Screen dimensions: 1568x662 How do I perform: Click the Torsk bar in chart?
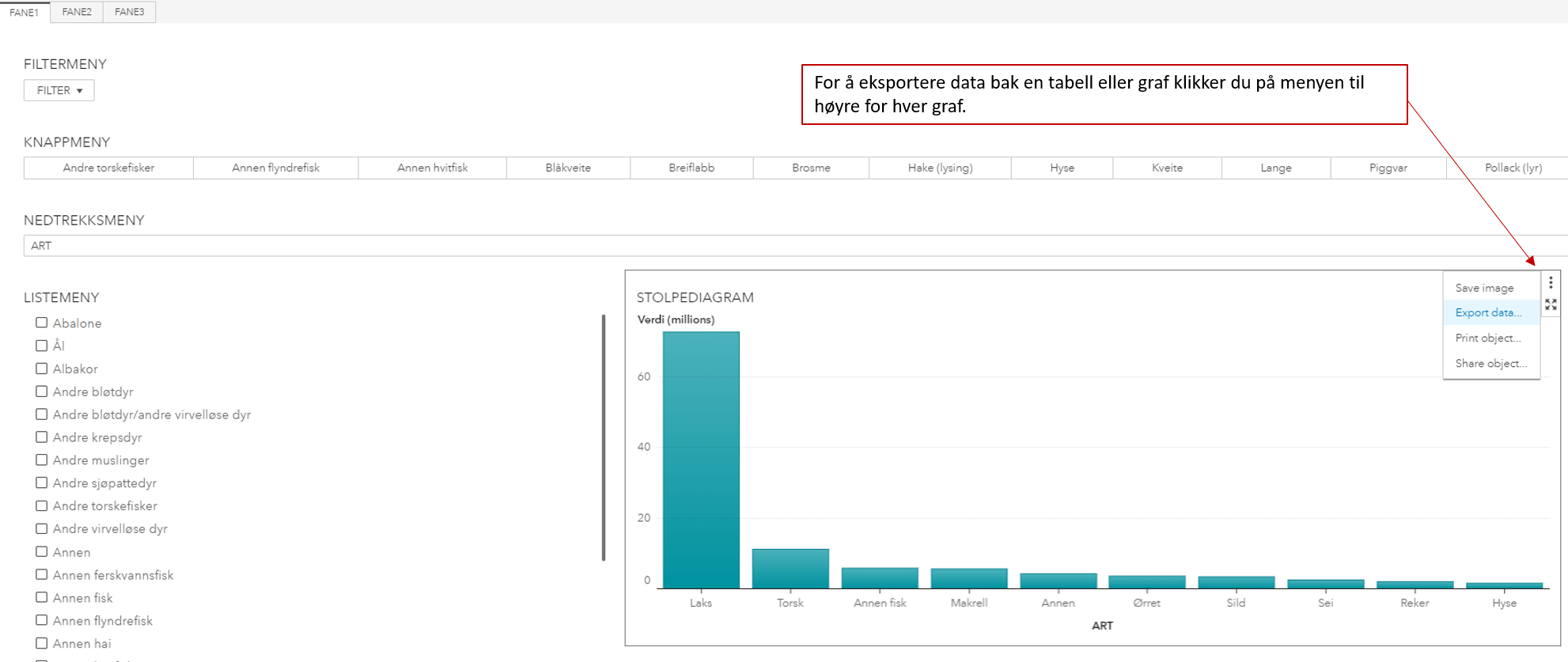790,568
